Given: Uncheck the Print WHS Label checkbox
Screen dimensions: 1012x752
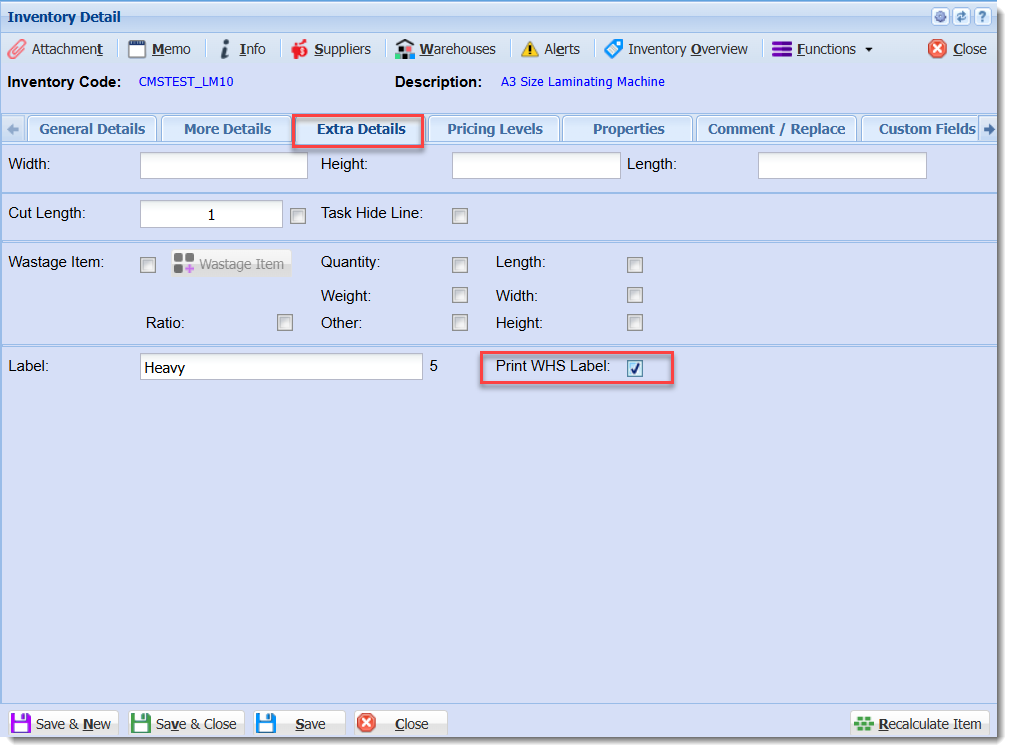Looking at the screenshot, I should click(635, 368).
